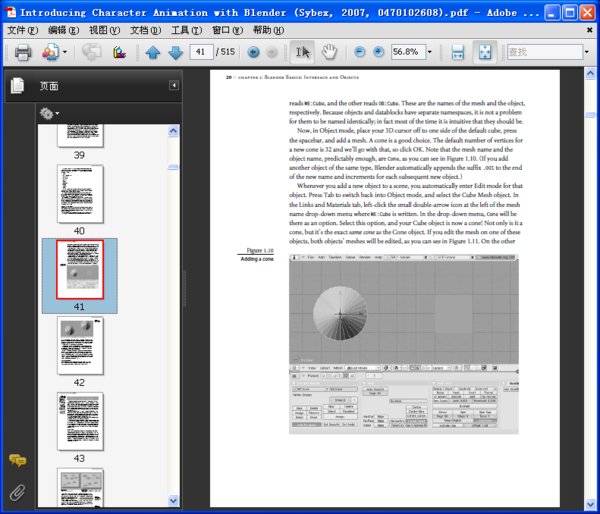600x514 pixels.
Task: Click the thumbnails panel scrollbar thumb
Action: [x=173, y=167]
